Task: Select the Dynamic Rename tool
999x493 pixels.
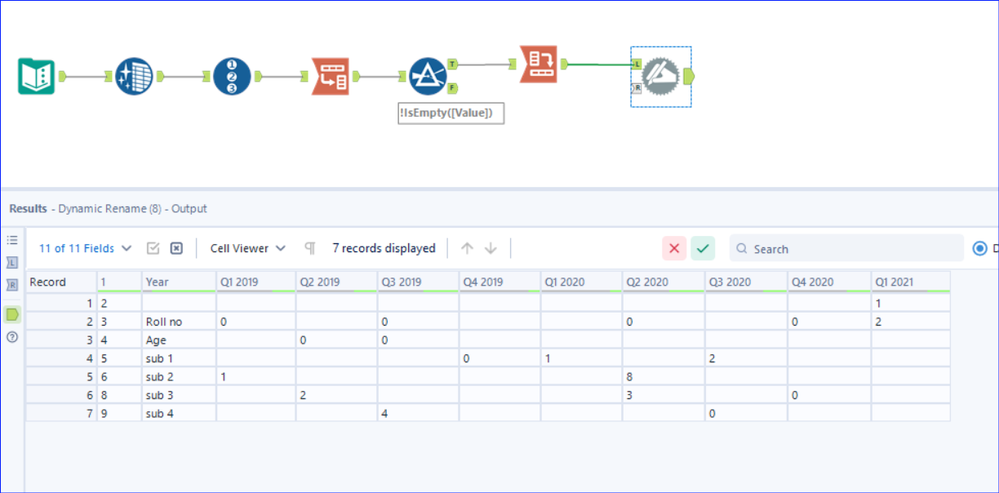Action: point(661,76)
